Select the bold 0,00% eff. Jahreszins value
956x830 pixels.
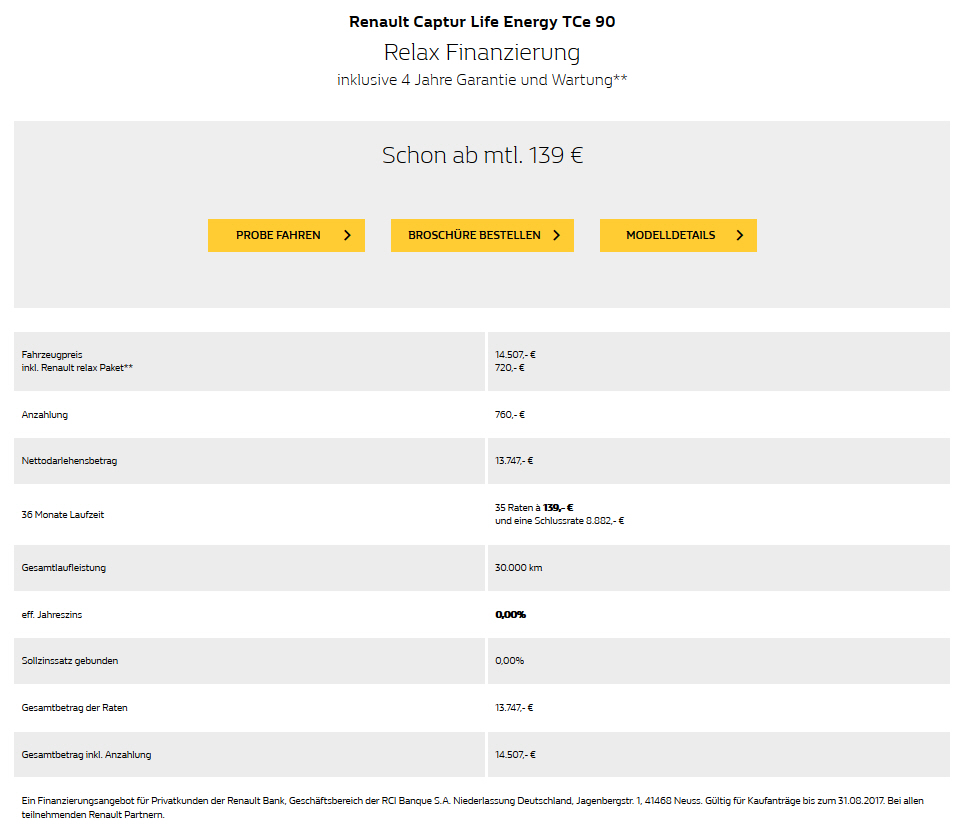[x=510, y=615]
